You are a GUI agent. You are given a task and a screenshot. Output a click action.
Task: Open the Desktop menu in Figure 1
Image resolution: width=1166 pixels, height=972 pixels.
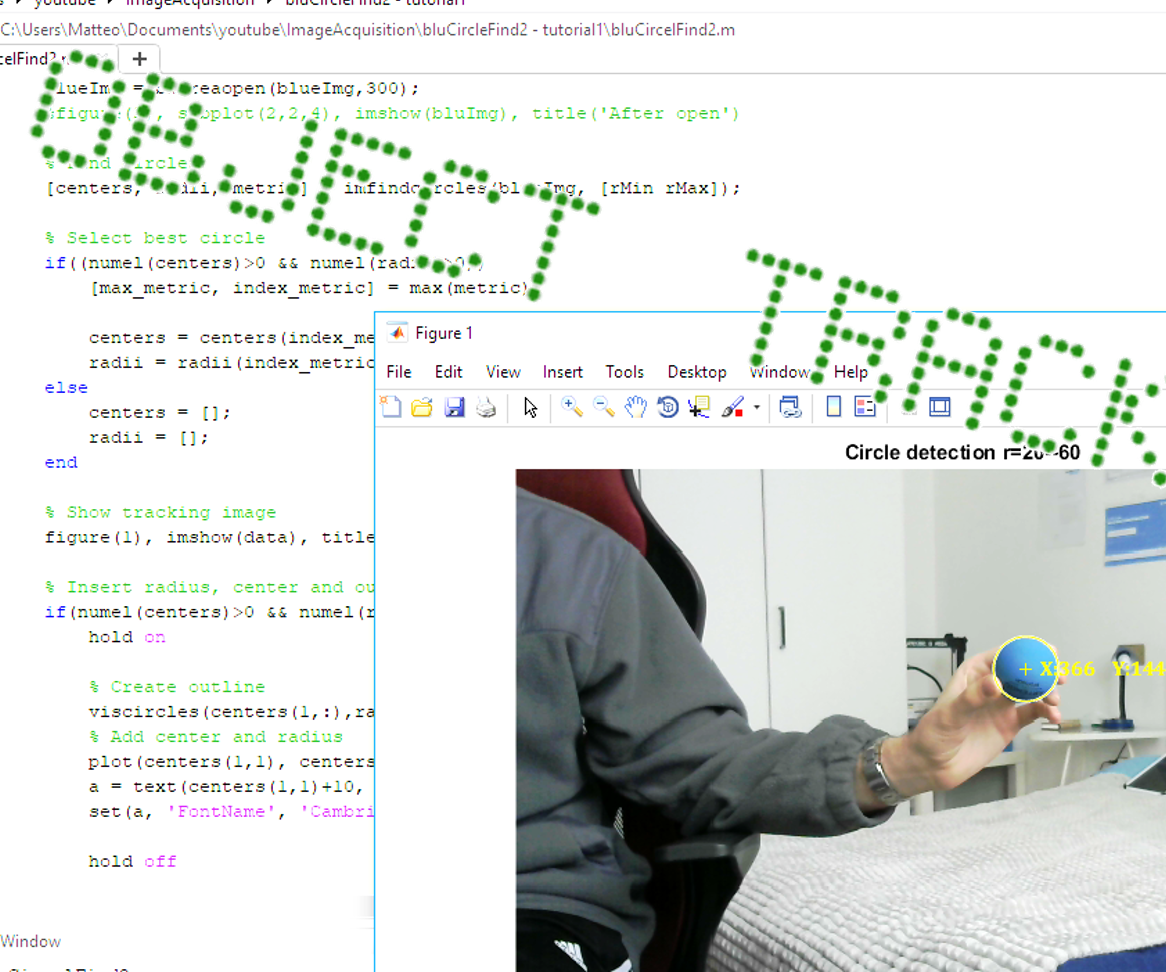coord(697,372)
